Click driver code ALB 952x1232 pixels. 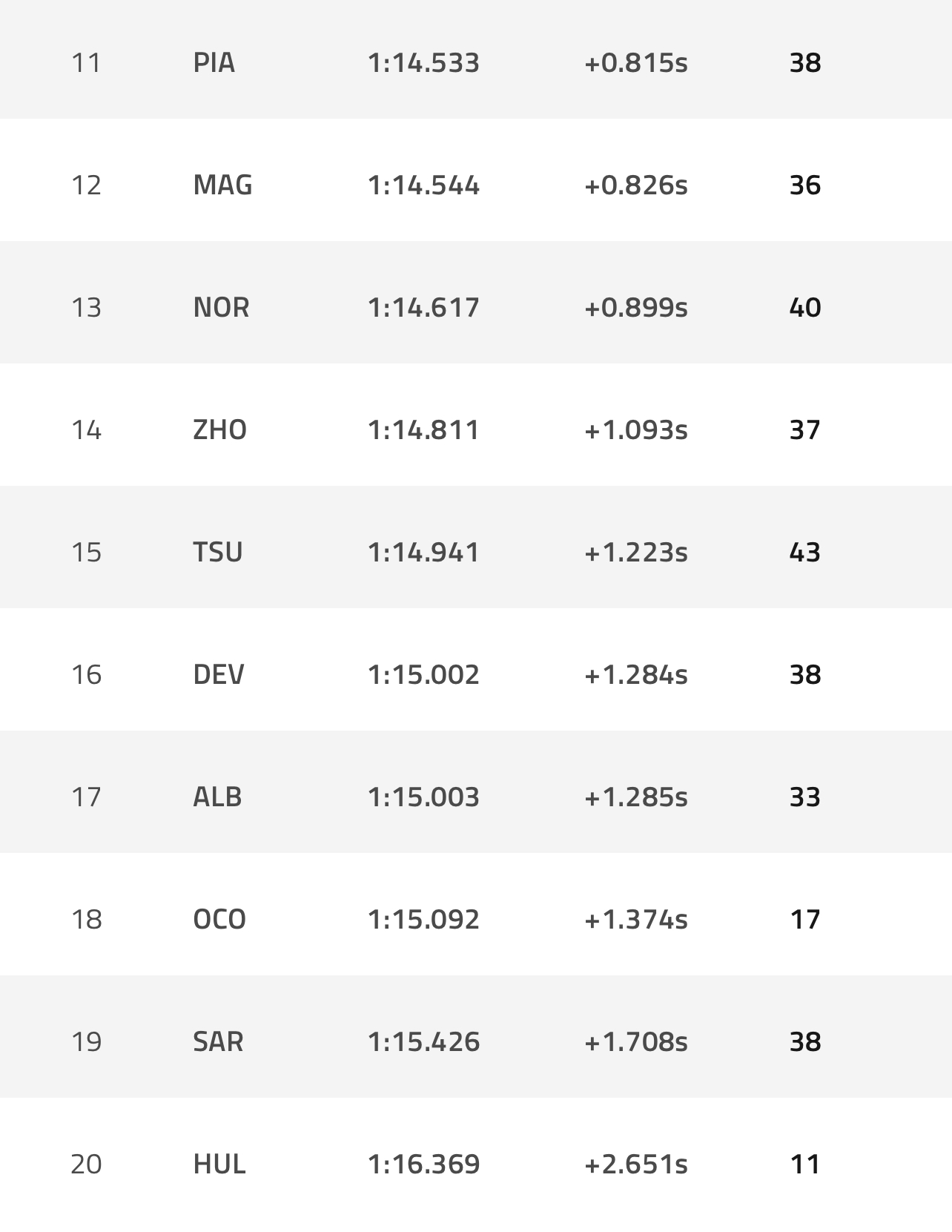[217, 797]
